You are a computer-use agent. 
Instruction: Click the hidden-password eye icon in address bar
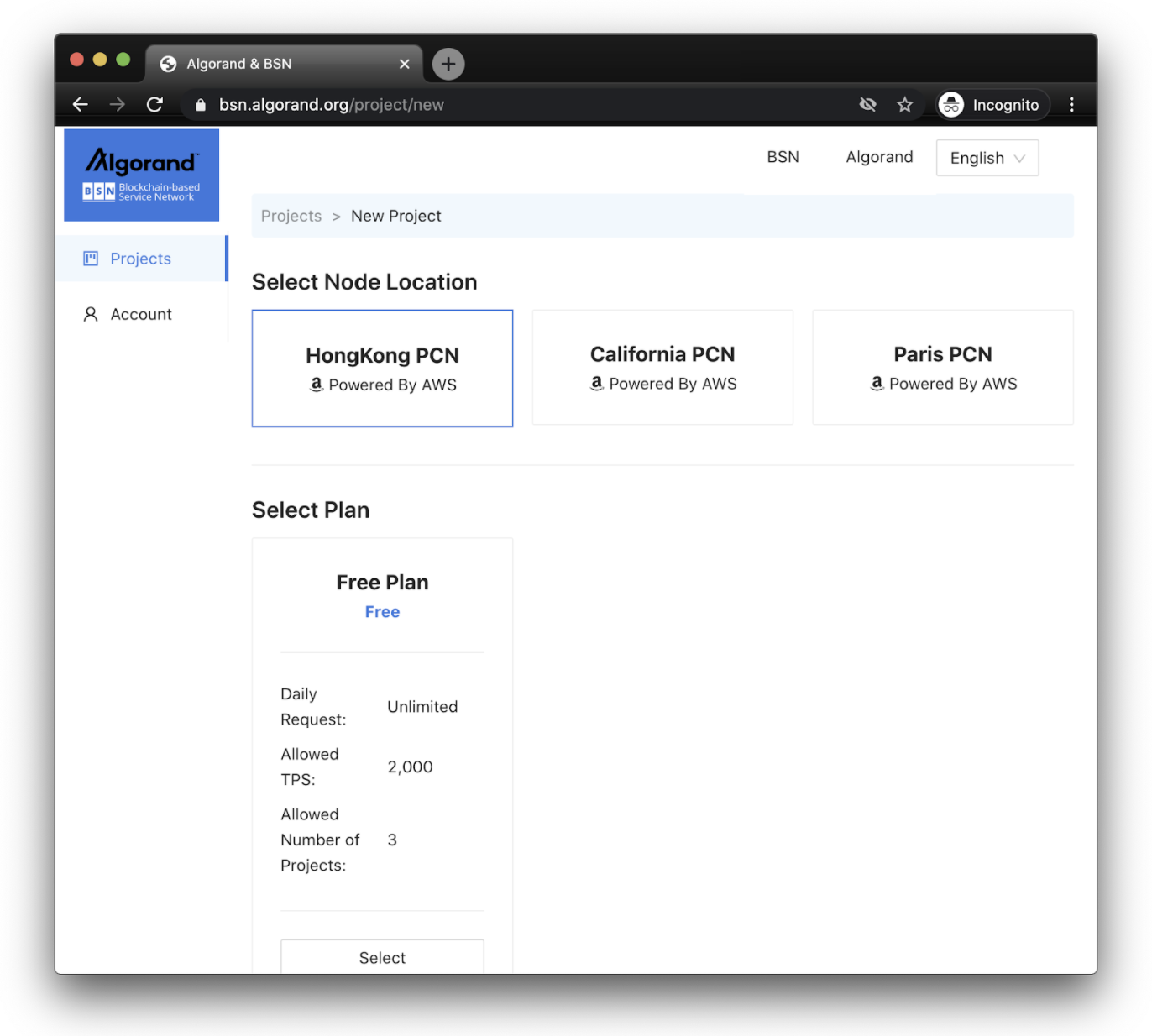[x=867, y=104]
